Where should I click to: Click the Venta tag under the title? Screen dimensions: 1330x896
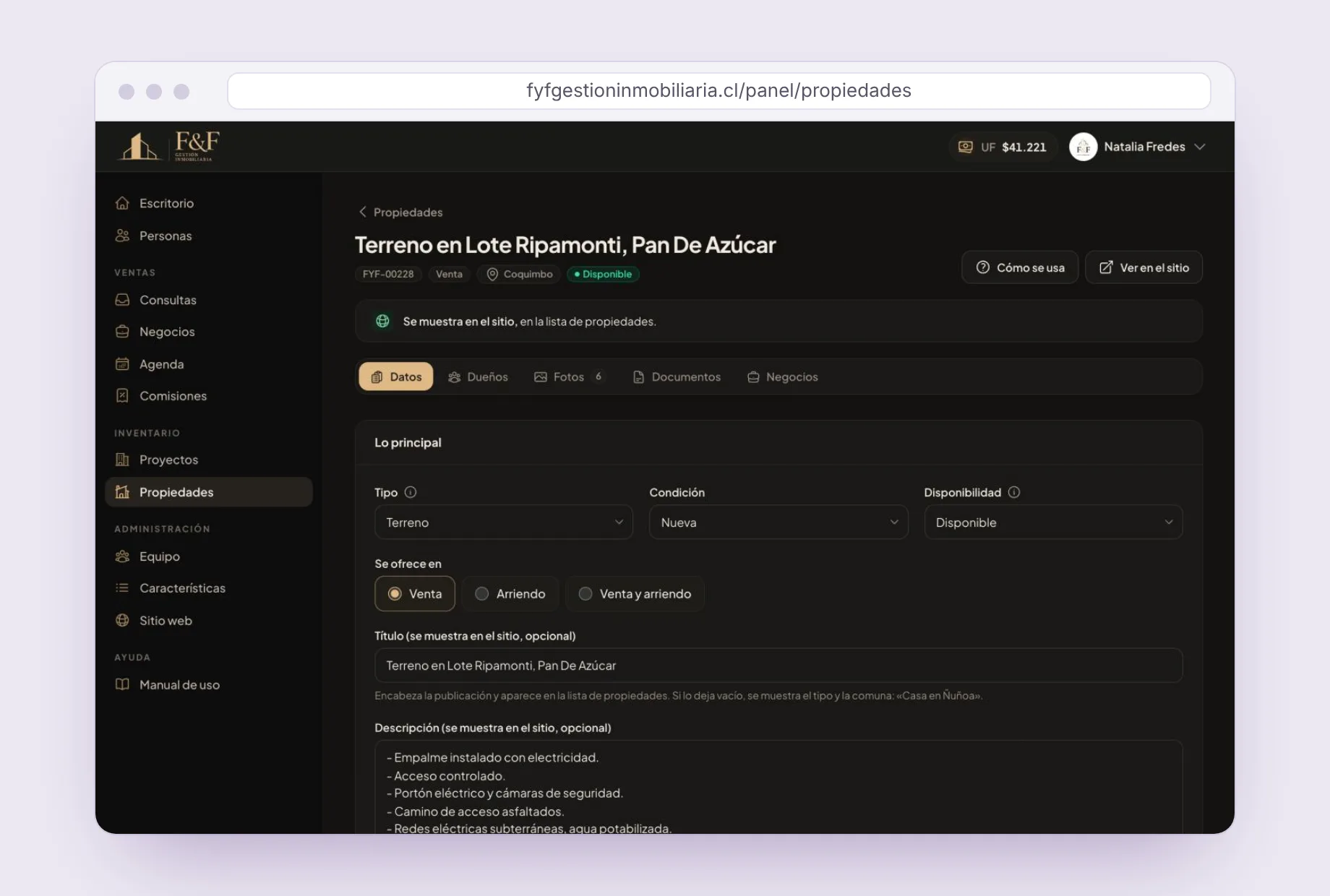point(449,274)
